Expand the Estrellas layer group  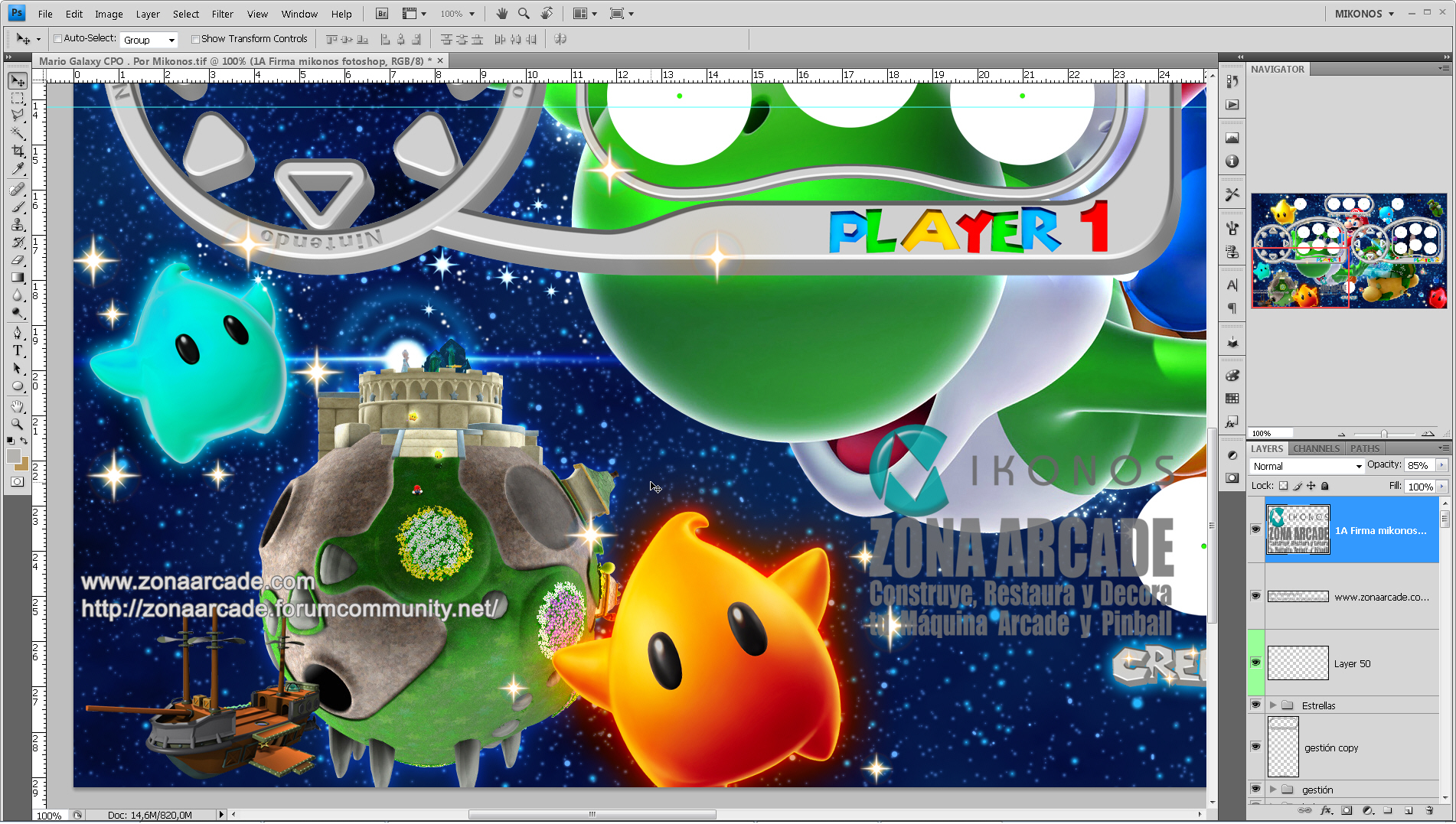click(x=1273, y=705)
